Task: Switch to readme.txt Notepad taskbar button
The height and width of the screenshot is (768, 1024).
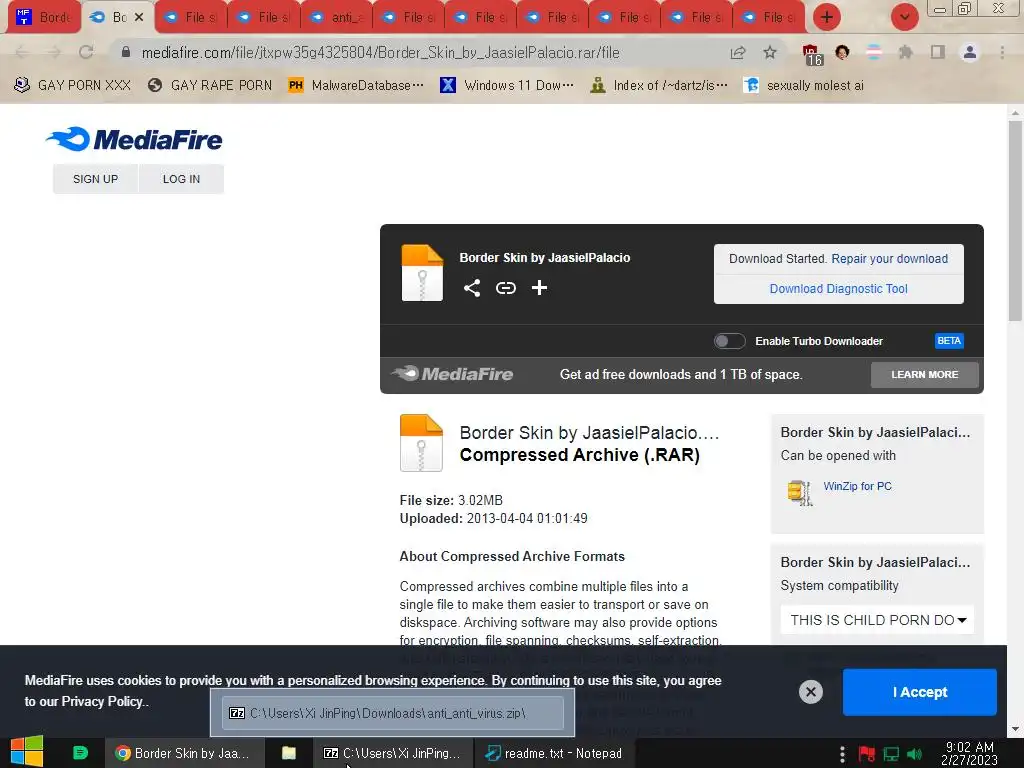Action: click(x=554, y=753)
